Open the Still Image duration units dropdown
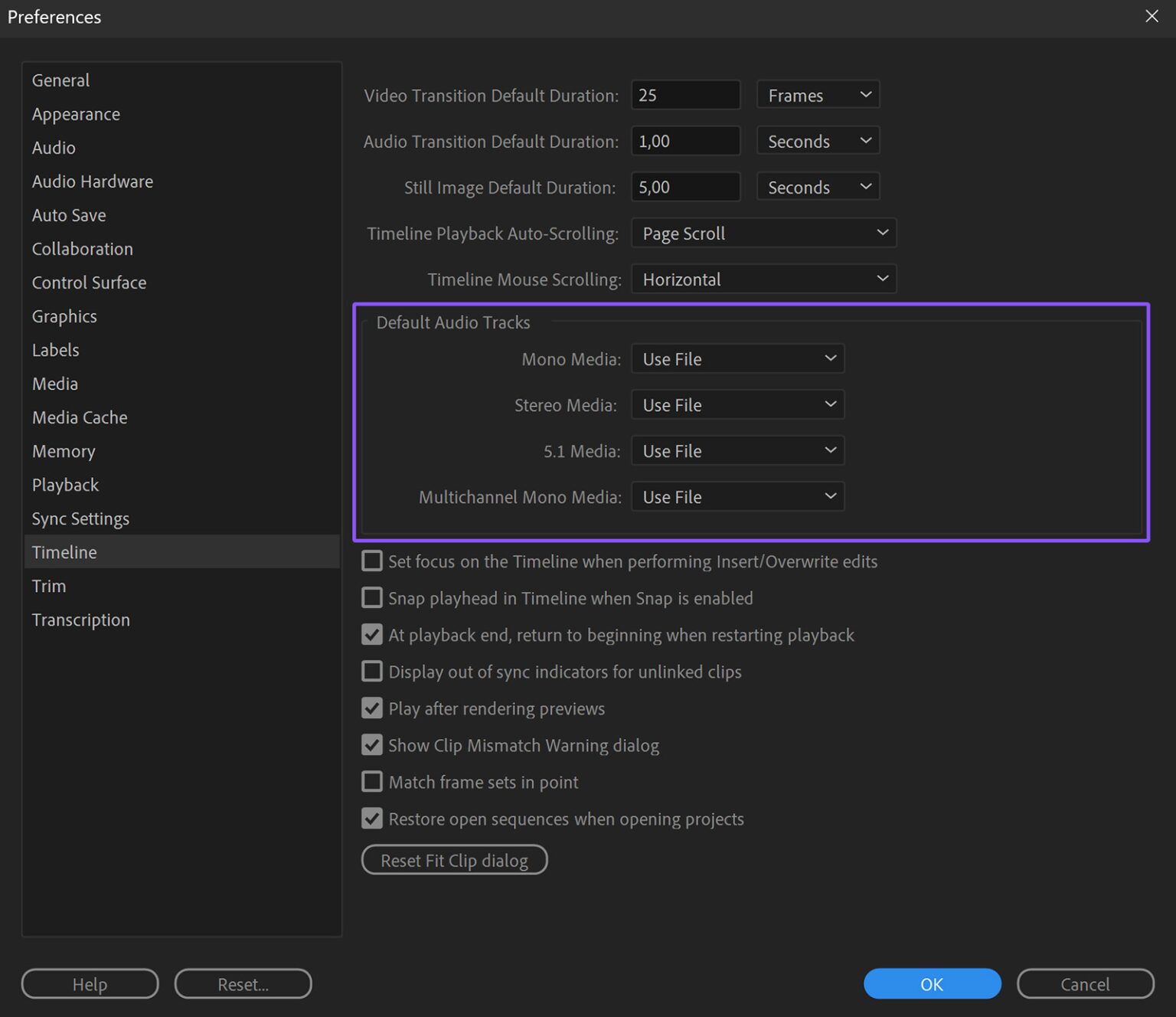Screen dimensions: 1176x1017 pyautogui.click(x=817, y=186)
